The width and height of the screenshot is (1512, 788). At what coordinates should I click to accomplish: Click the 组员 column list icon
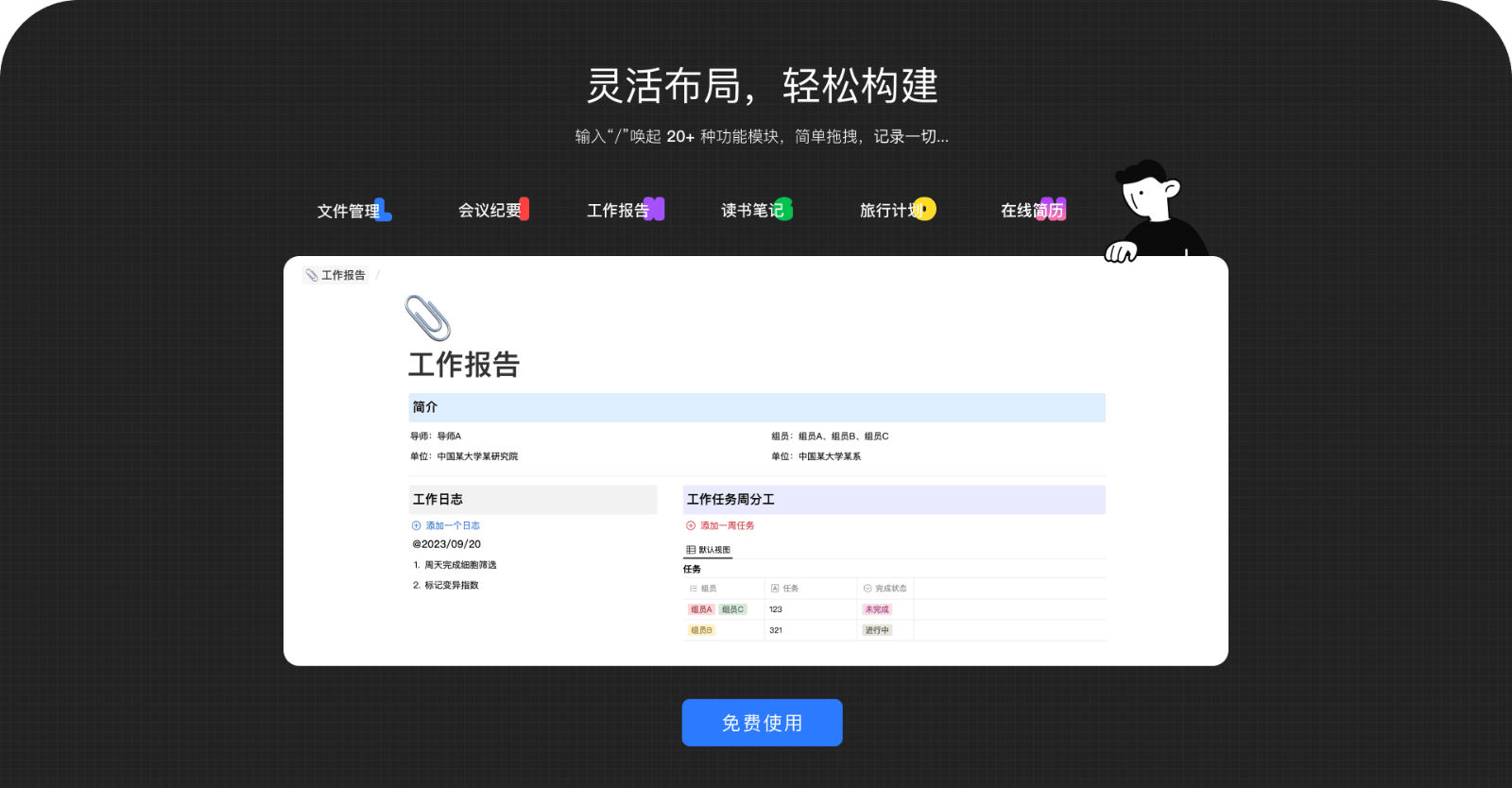click(x=694, y=589)
